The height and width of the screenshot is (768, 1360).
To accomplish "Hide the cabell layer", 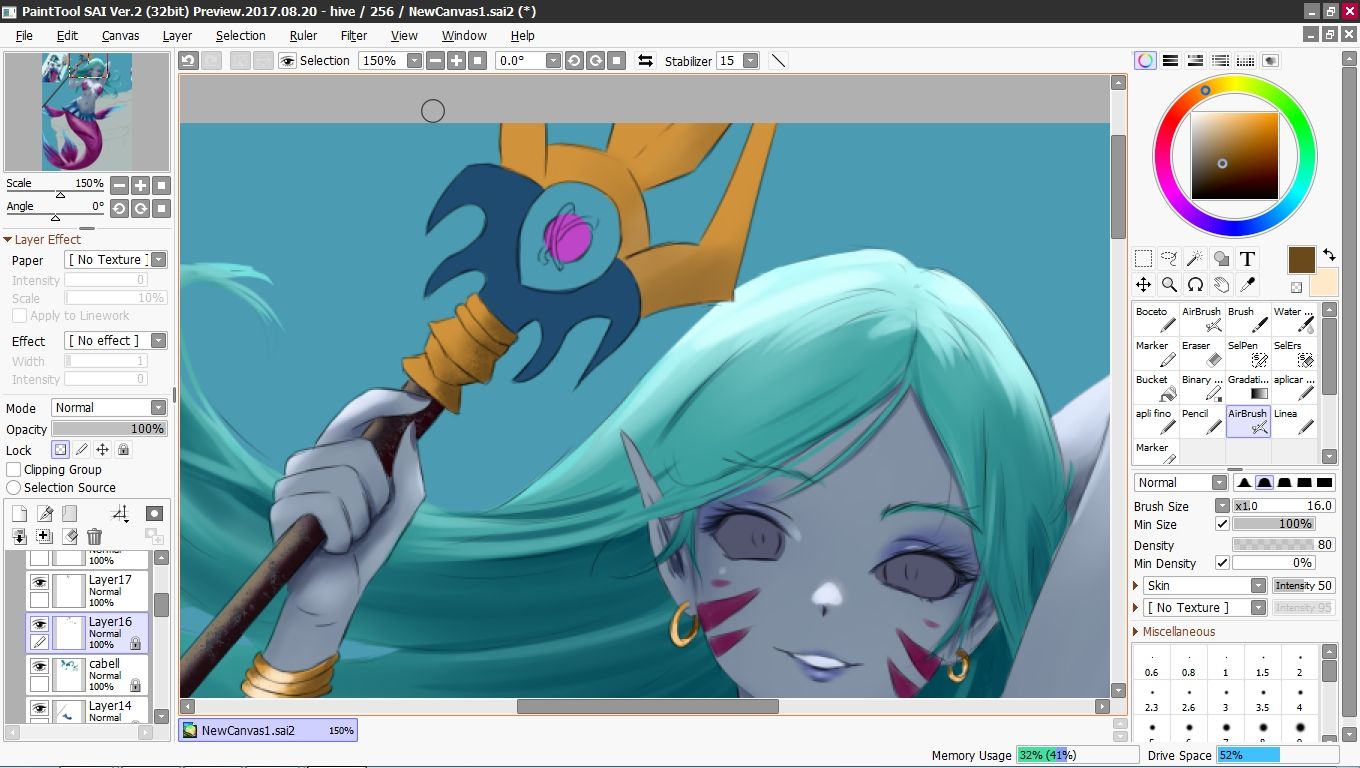I will click(x=39, y=666).
